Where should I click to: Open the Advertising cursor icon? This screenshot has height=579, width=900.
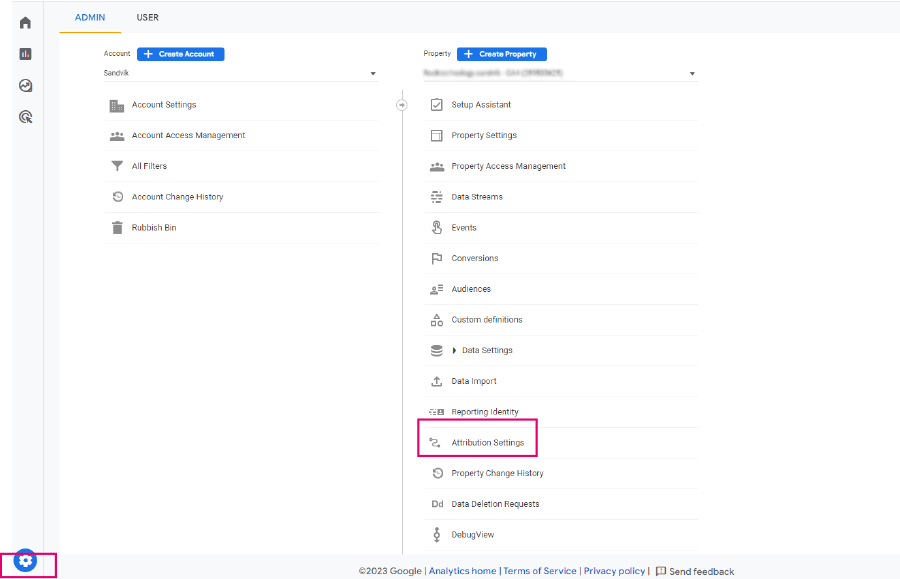coord(25,117)
